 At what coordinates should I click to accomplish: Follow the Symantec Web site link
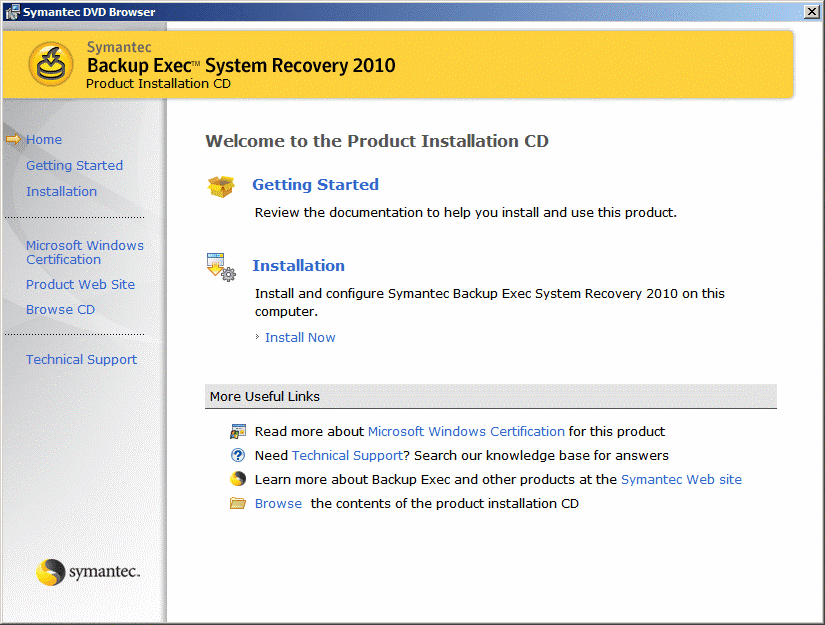pos(681,480)
